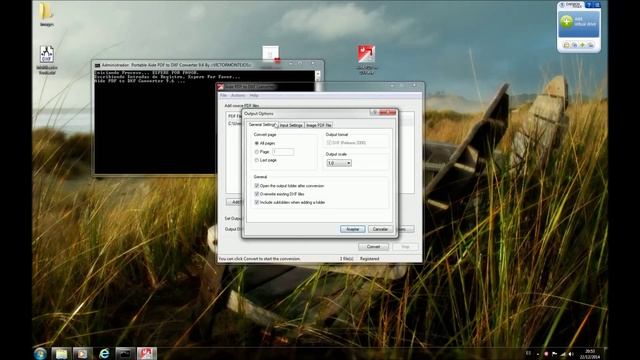Click the Convert button in main window
The height and width of the screenshot is (360, 640).
click(x=373, y=247)
